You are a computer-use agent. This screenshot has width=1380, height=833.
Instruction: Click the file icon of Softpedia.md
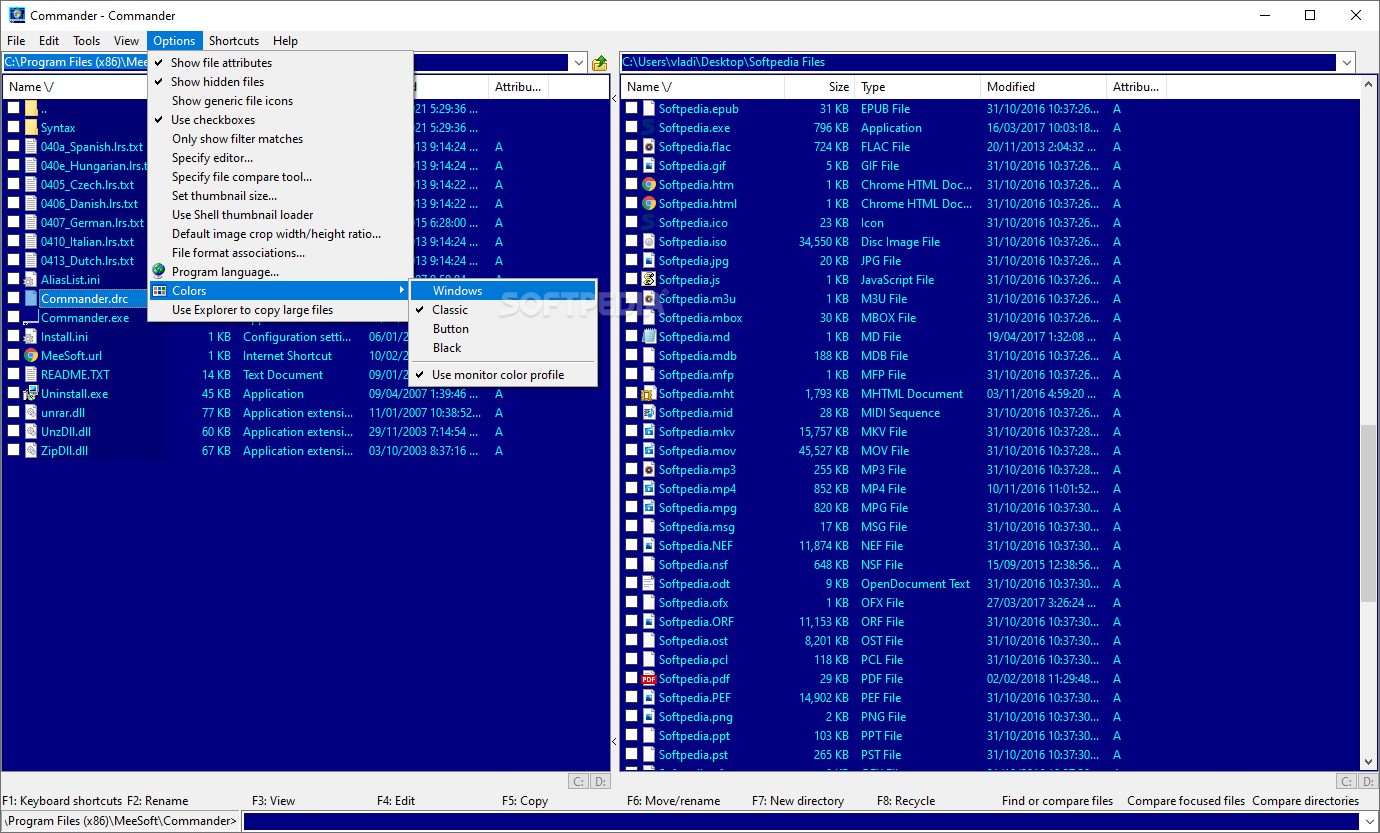click(x=649, y=337)
